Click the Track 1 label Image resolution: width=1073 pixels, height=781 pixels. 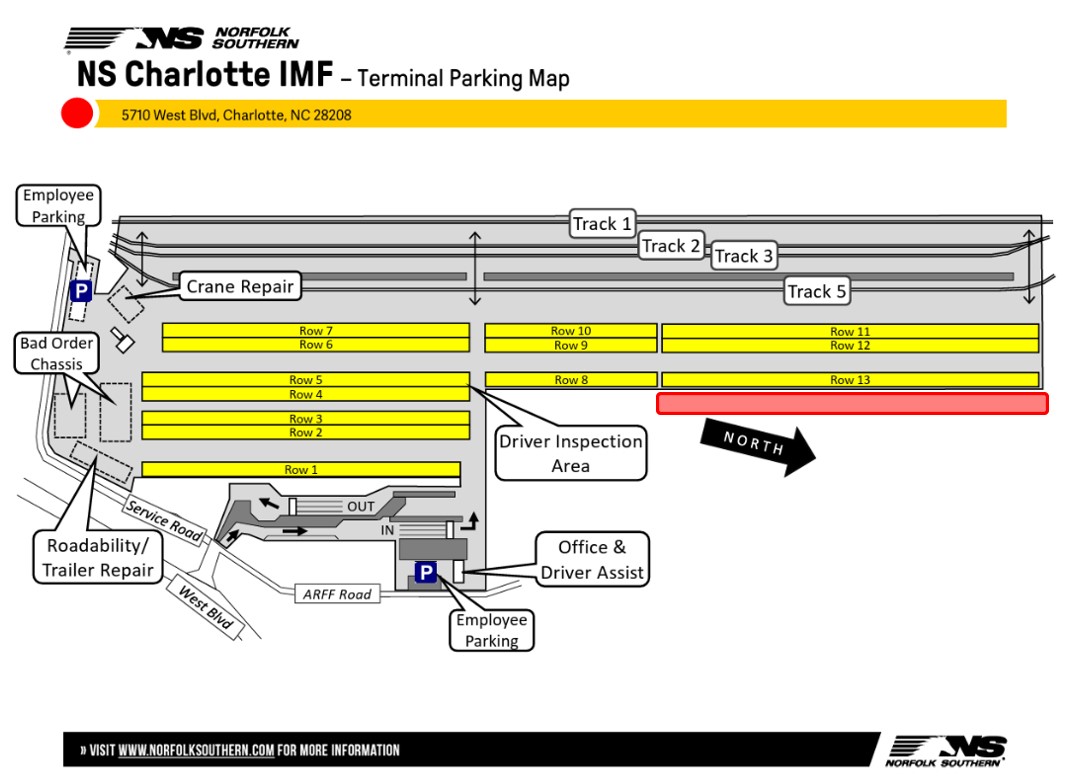coord(602,224)
